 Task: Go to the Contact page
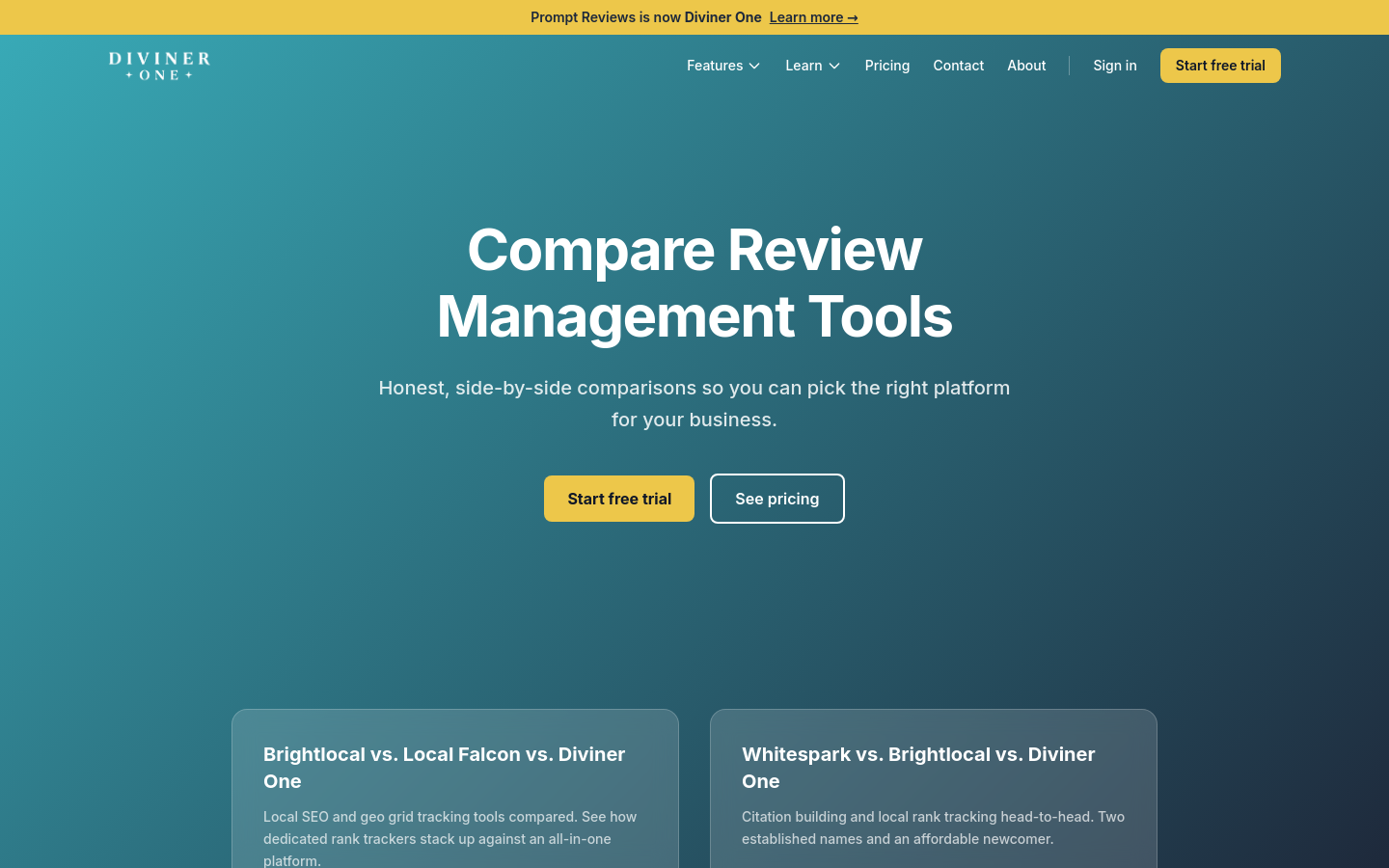[x=959, y=66]
